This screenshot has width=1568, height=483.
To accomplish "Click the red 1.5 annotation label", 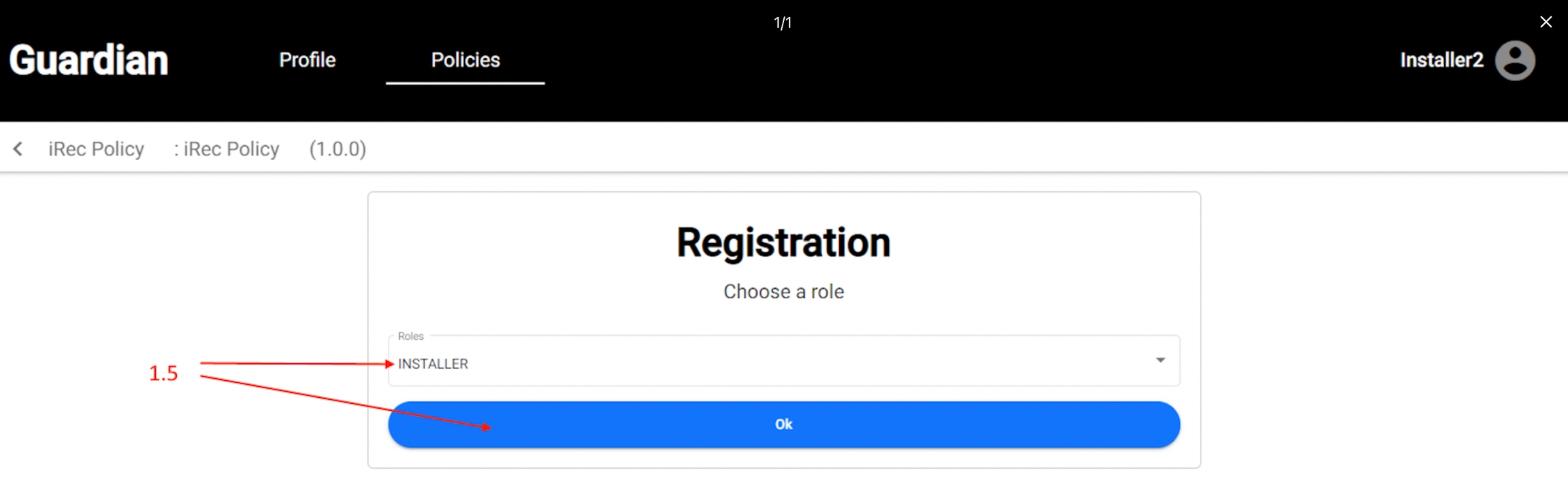I will (163, 373).
